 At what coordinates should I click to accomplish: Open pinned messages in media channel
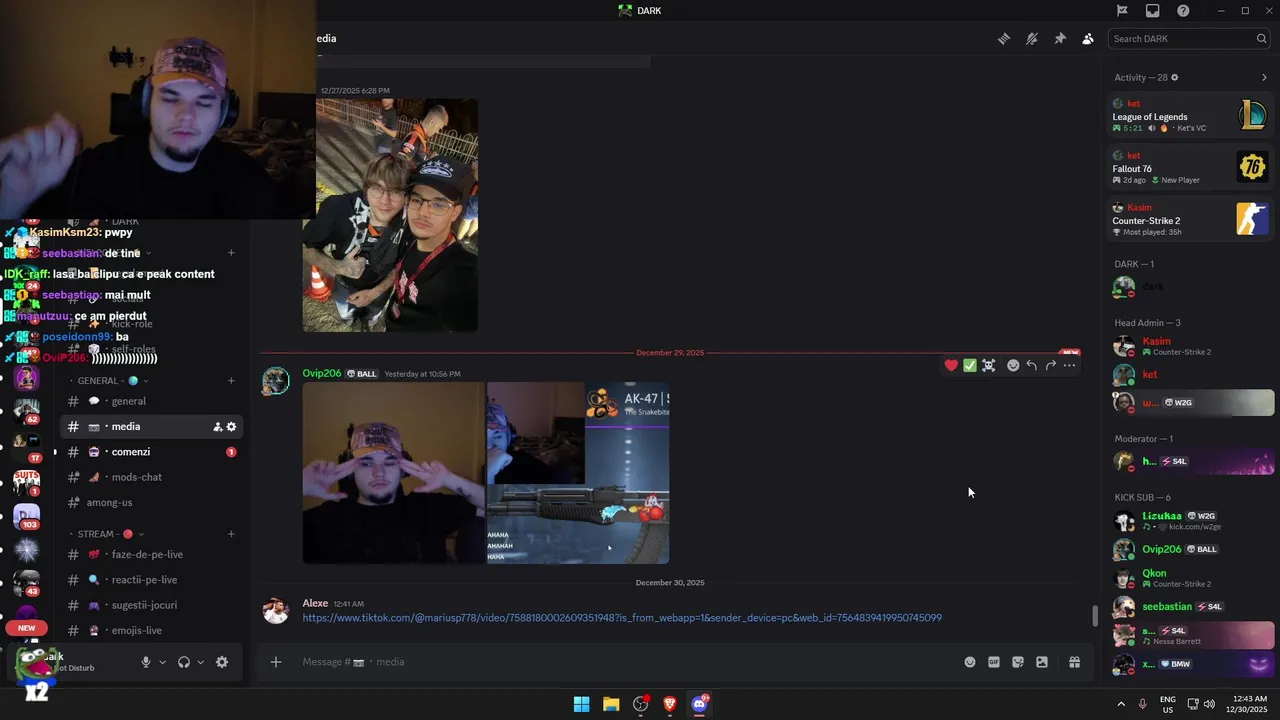point(1059,38)
